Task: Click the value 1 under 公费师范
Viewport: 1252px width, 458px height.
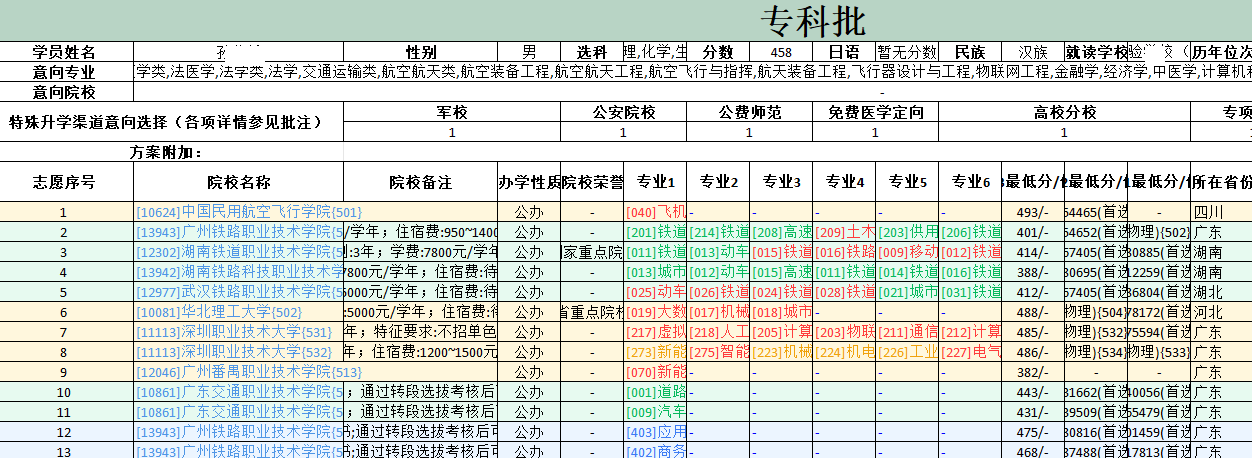Action: click(x=749, y=132)
